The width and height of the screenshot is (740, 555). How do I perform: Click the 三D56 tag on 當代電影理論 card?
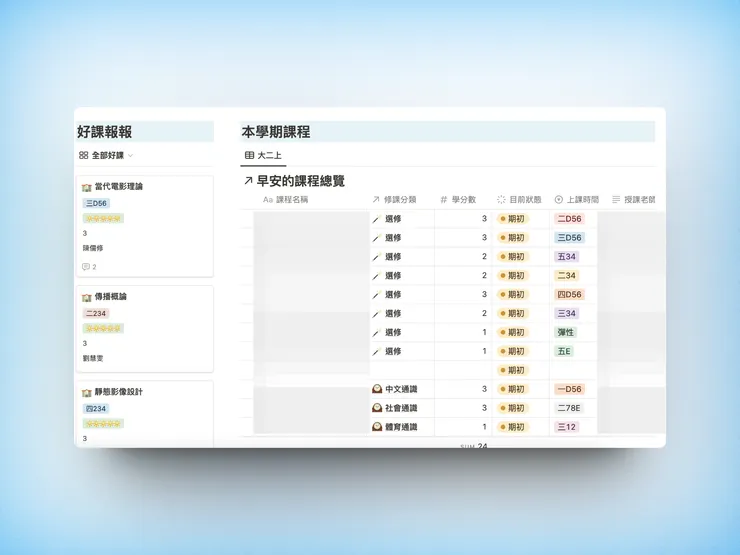tap(96, 203)
